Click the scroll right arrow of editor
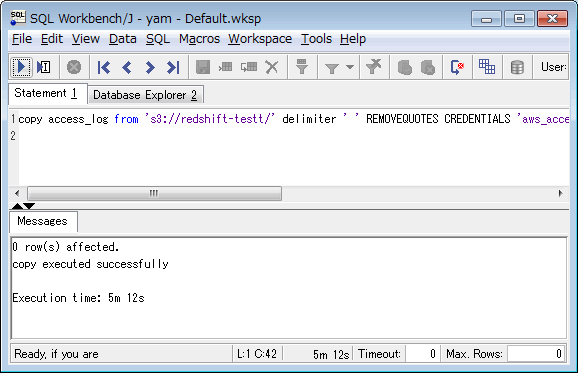This screenshot has height=373, width=578. [560, 193]
